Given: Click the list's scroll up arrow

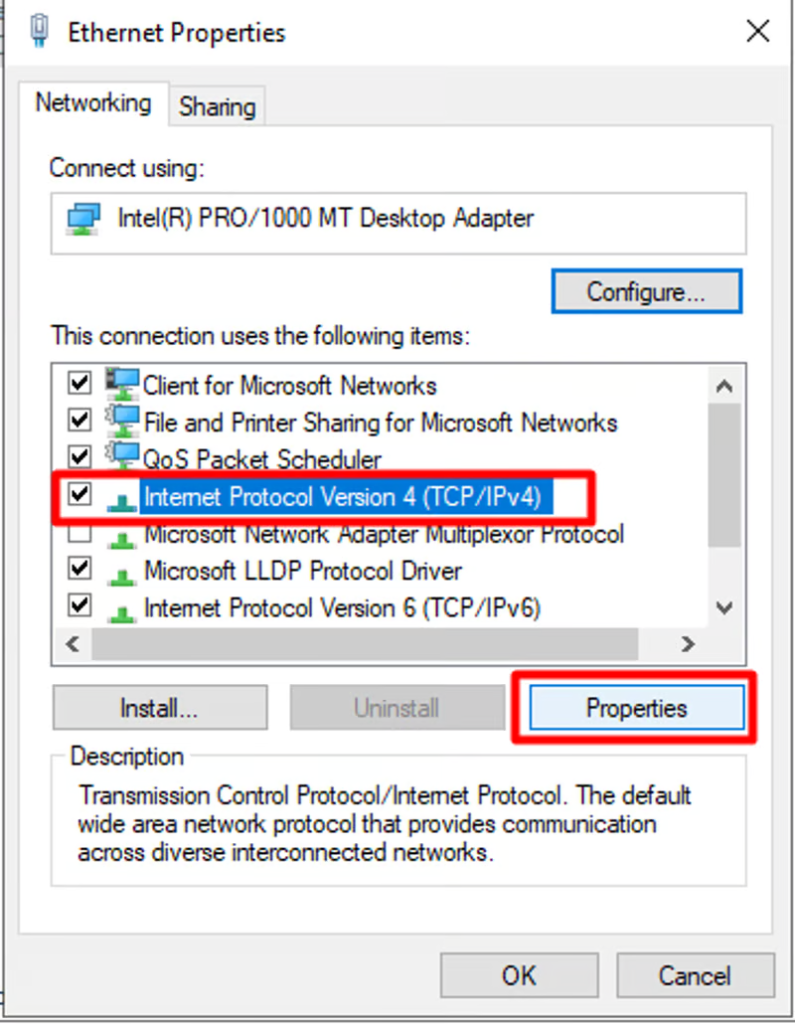Looking at the screenshot, I should pyautogui.click(x=724, y=387).
